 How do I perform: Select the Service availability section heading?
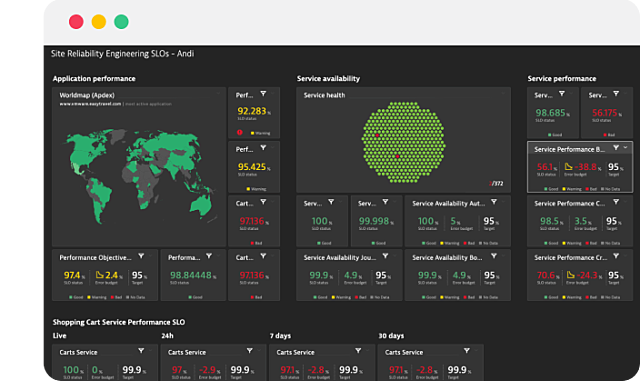[328, 78]
